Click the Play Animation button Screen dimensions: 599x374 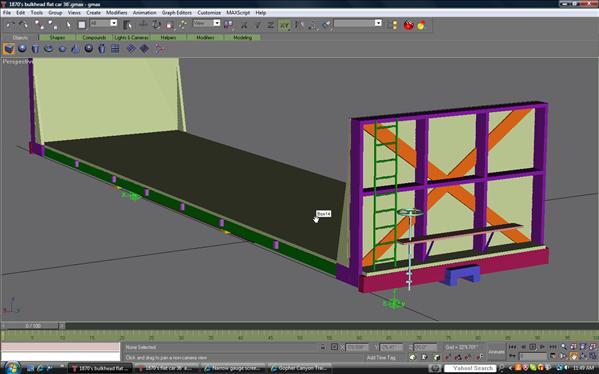click(x=533, y=347)
